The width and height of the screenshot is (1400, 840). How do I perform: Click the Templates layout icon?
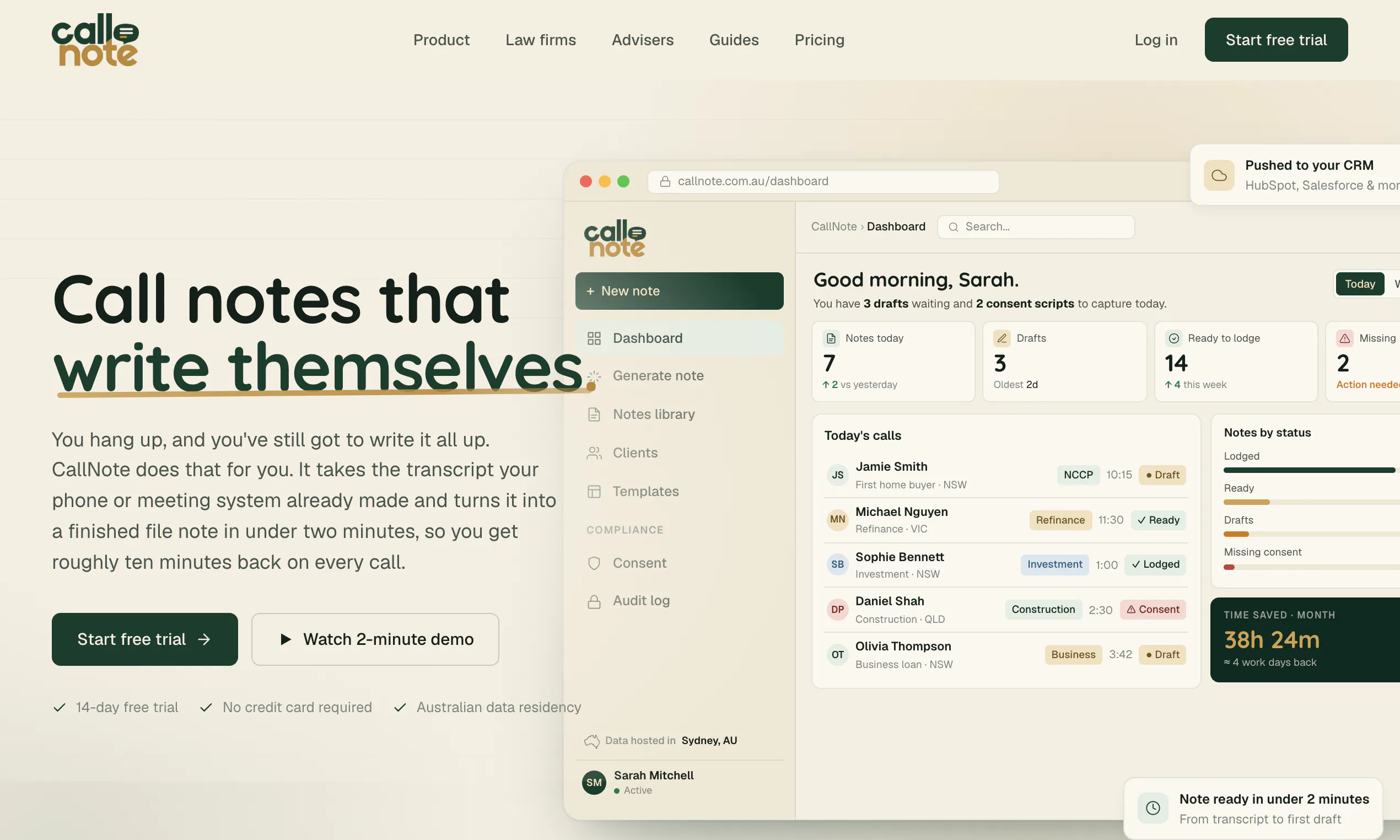point(594,491)
